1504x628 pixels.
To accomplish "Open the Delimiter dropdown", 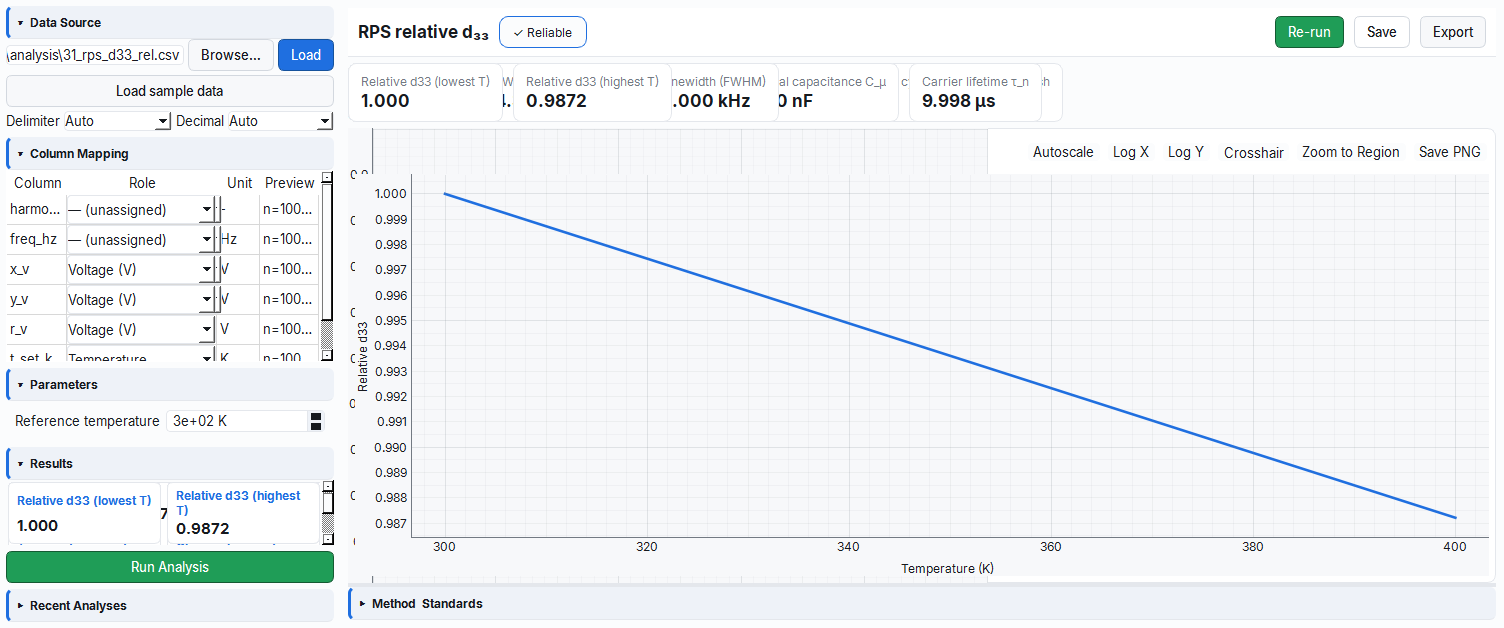I will click(117, 121).
